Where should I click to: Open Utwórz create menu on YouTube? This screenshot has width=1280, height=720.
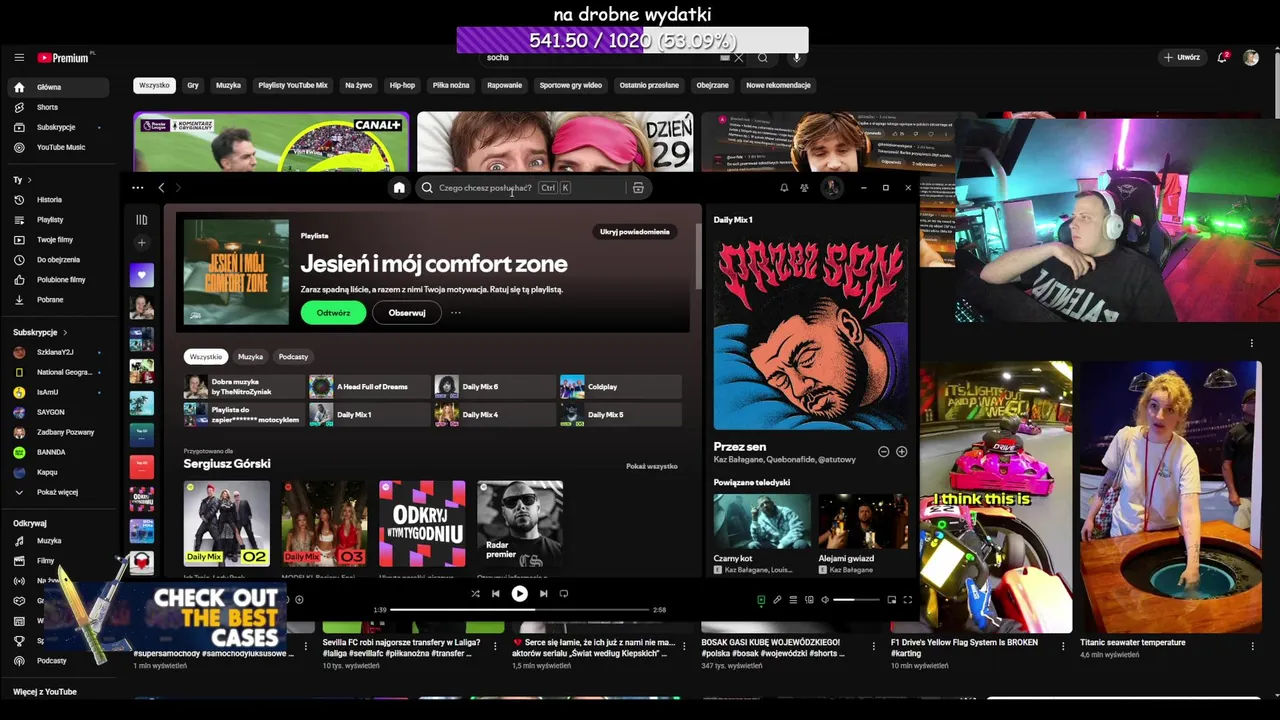[x=1181, y=58]
